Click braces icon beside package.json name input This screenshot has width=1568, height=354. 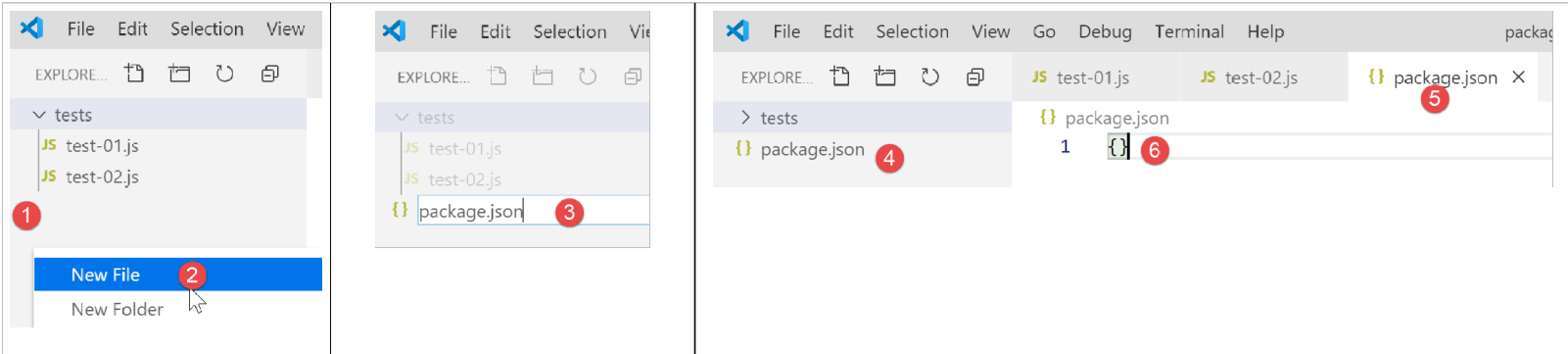(x=400, y=210)
